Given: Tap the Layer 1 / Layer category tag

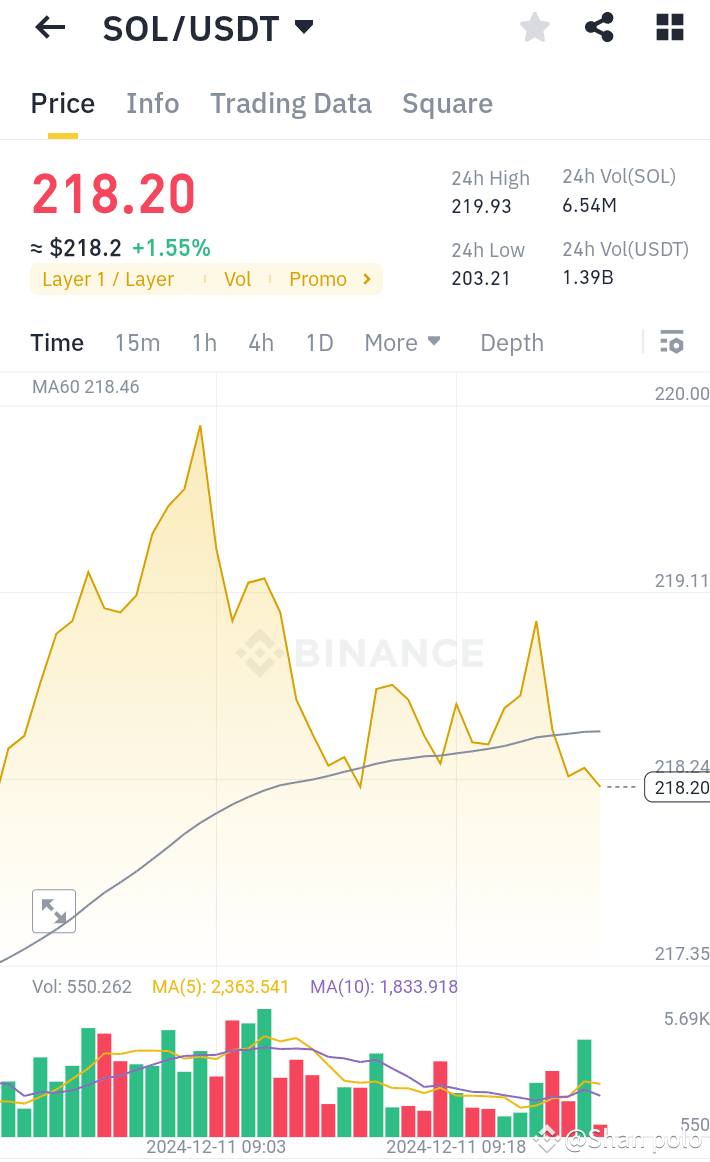Looking at the screenshot, I should coord(107,279).
